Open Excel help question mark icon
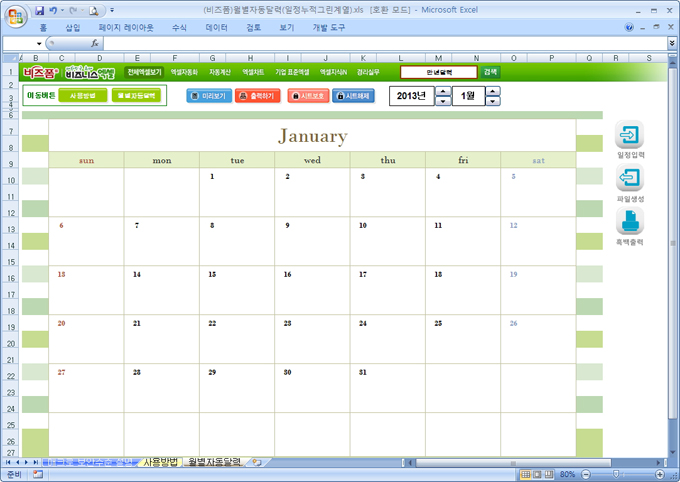680x482 pixels. click(629, 27)
